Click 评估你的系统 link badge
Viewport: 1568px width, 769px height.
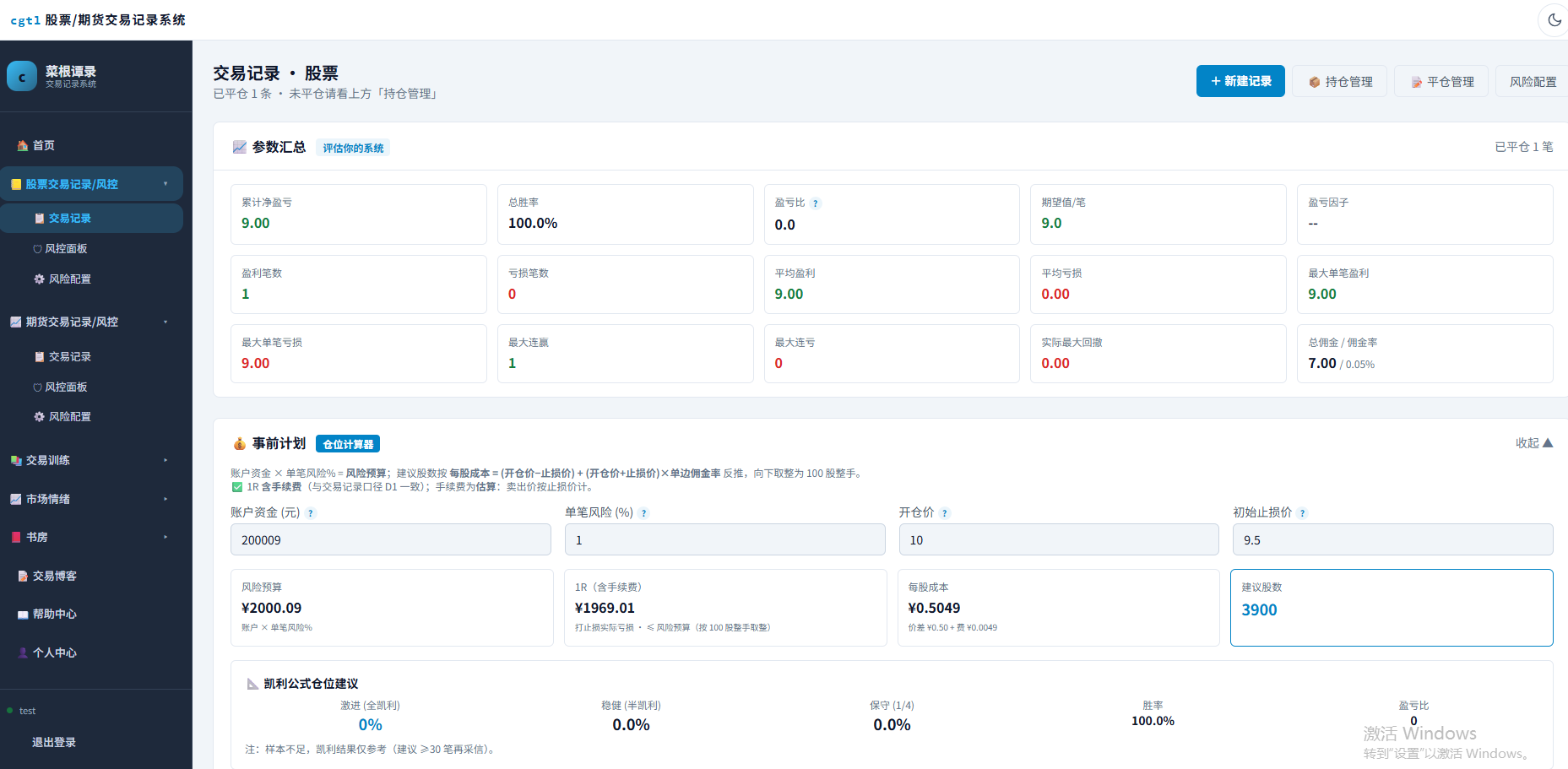tap(353, 148)
